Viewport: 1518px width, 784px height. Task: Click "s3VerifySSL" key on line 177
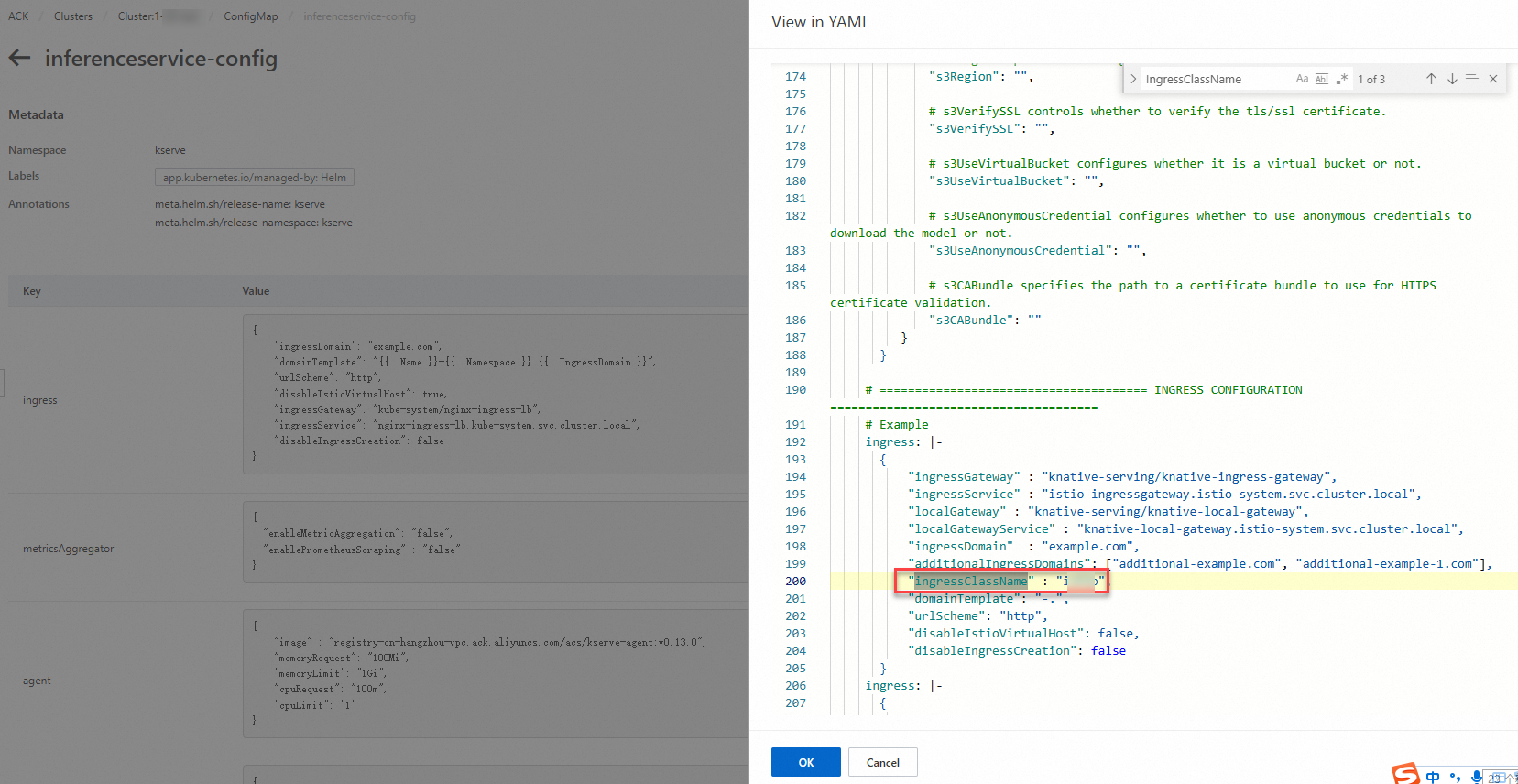coord(975,129)
